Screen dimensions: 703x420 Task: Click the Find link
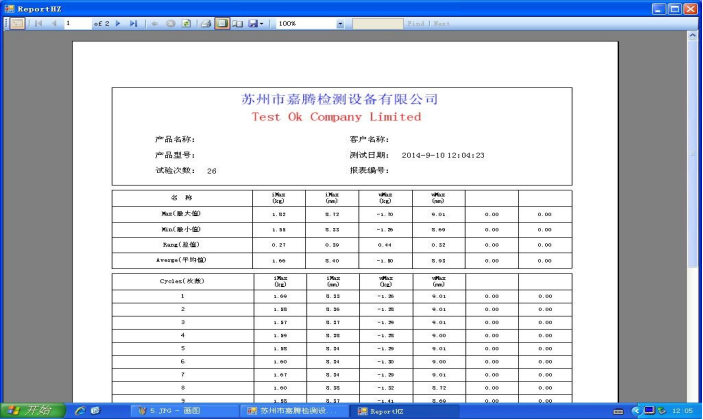(416, 23)
